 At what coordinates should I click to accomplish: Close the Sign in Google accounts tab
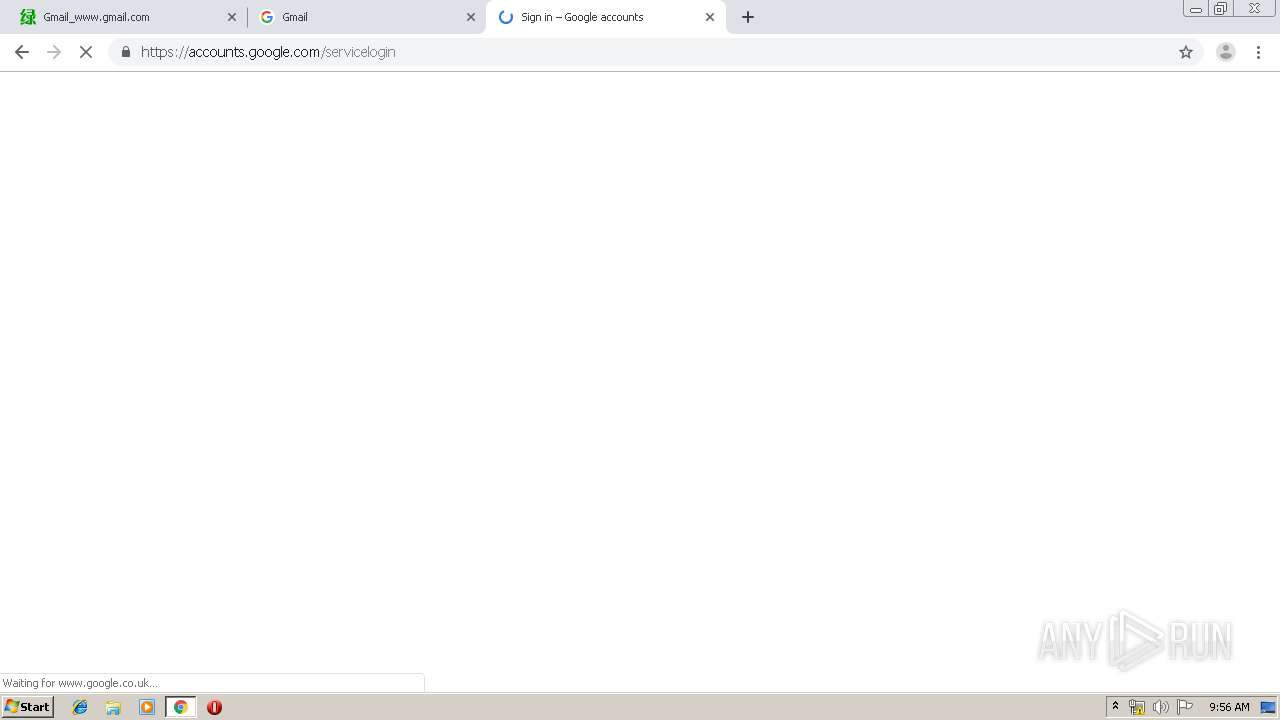[x=710, y=17]
